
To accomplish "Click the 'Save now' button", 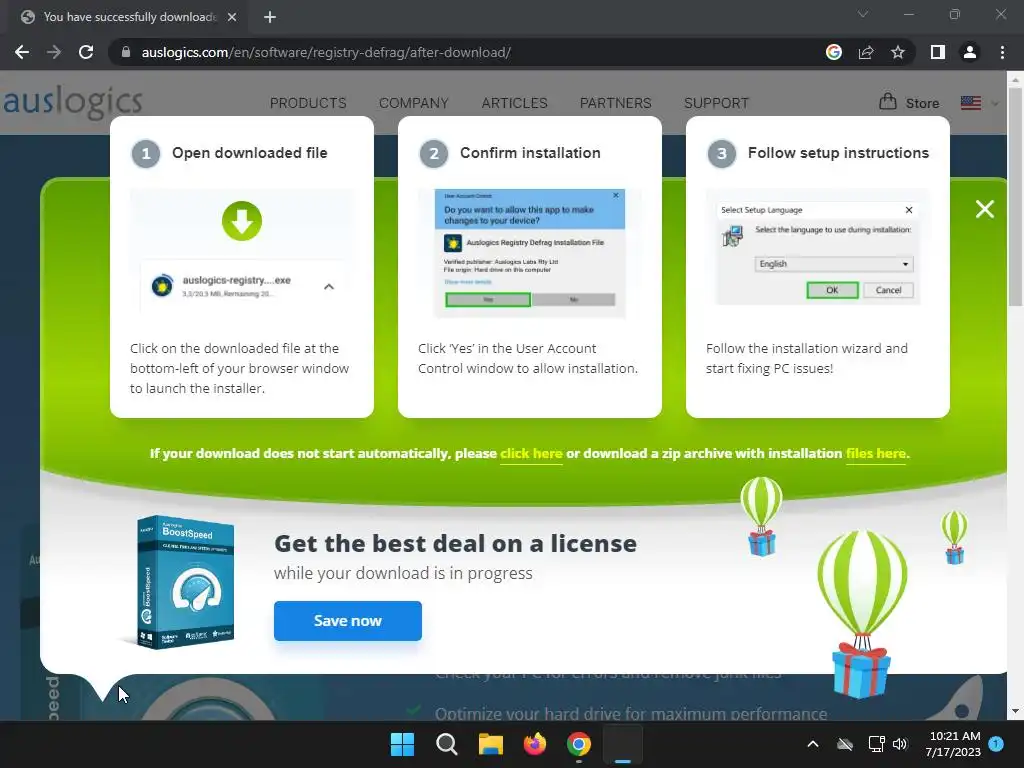I will point(347,620).
